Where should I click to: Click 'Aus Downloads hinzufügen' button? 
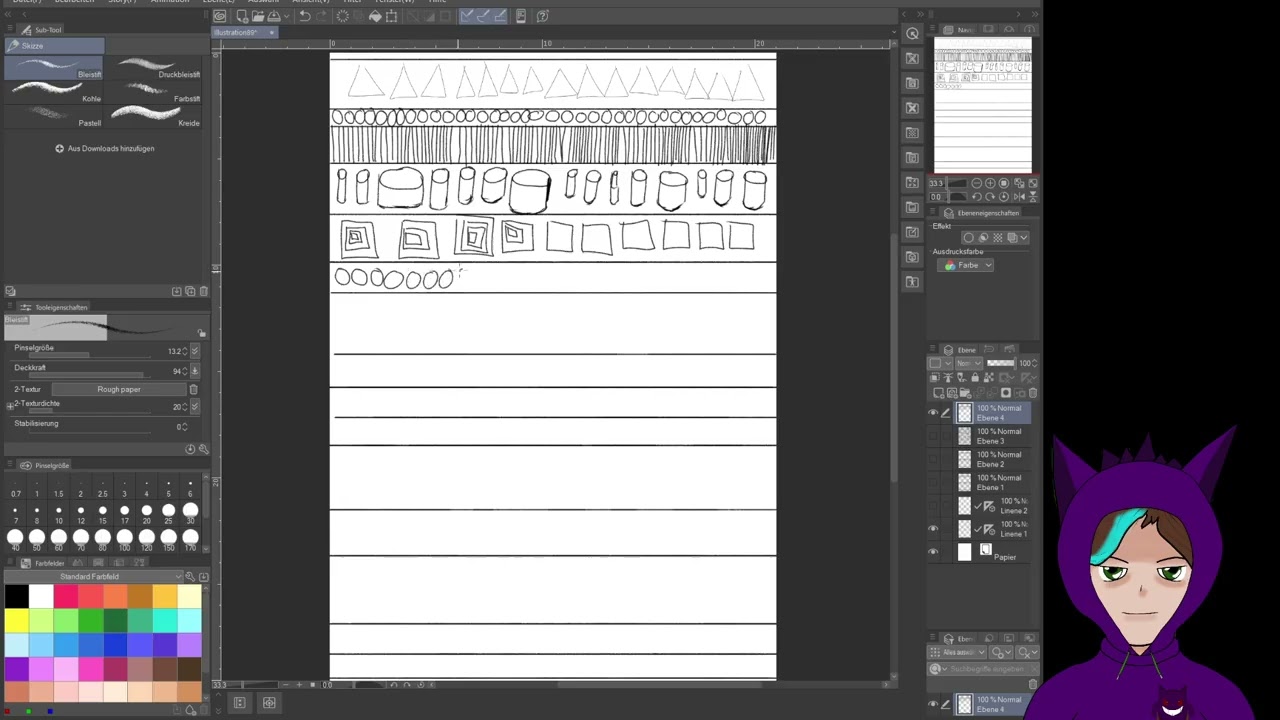pyautogui.click(x=104, y=148)
